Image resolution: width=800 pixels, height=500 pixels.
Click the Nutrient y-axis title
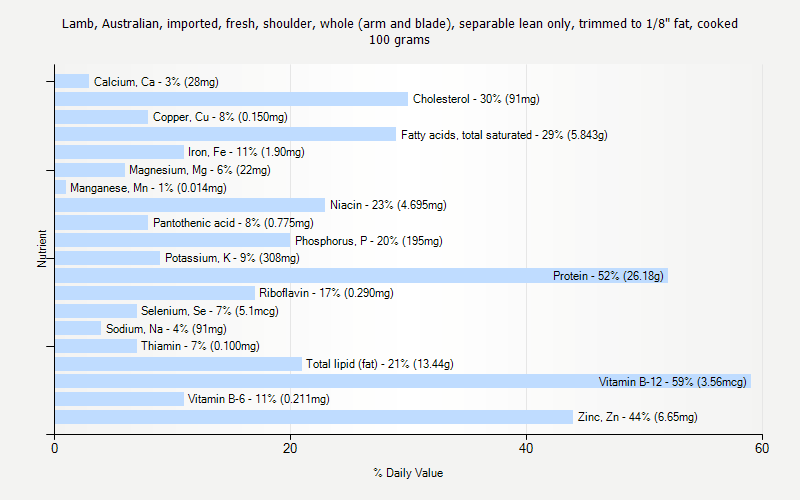coord(43,248)
